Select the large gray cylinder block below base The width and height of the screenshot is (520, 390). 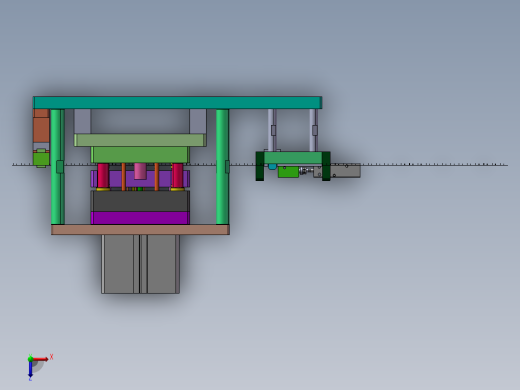tap(140, 264)
